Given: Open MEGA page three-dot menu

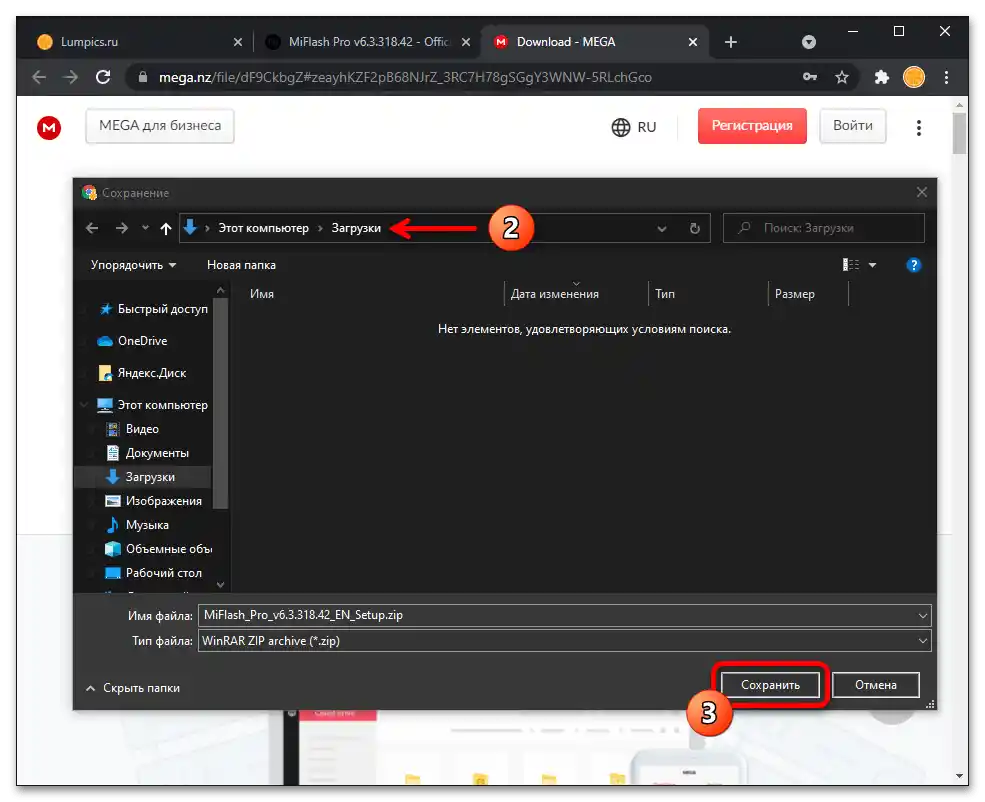Looking at the screenshot, I should click(x=918, y=127).
